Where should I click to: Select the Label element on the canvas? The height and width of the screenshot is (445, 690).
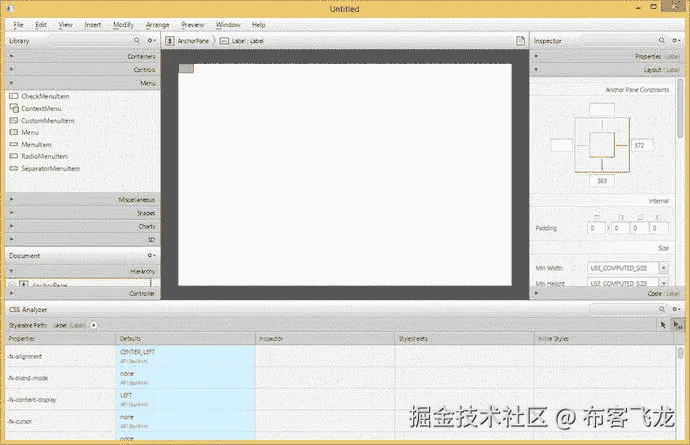186,68
